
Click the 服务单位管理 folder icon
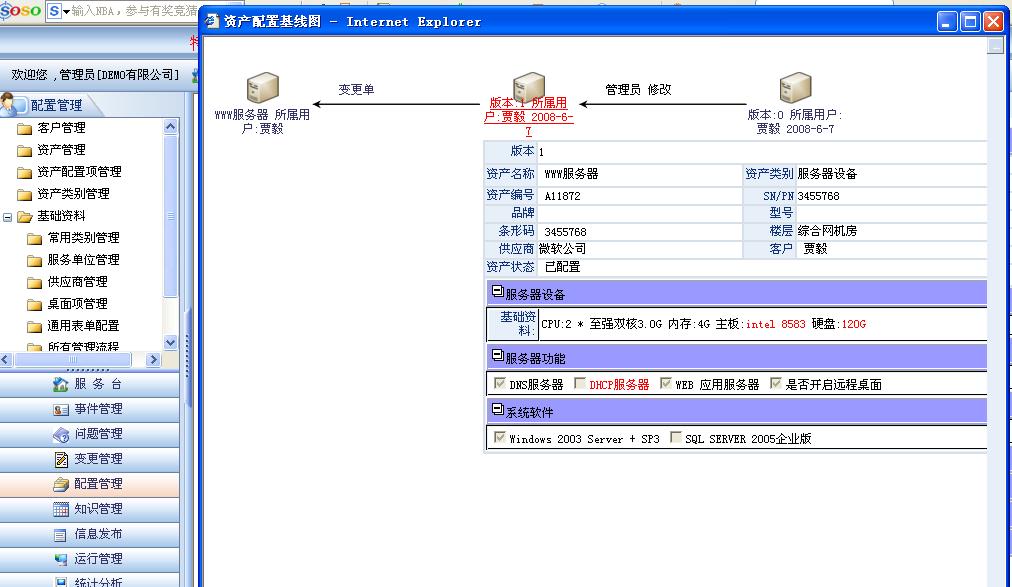[x=35, y=261]
